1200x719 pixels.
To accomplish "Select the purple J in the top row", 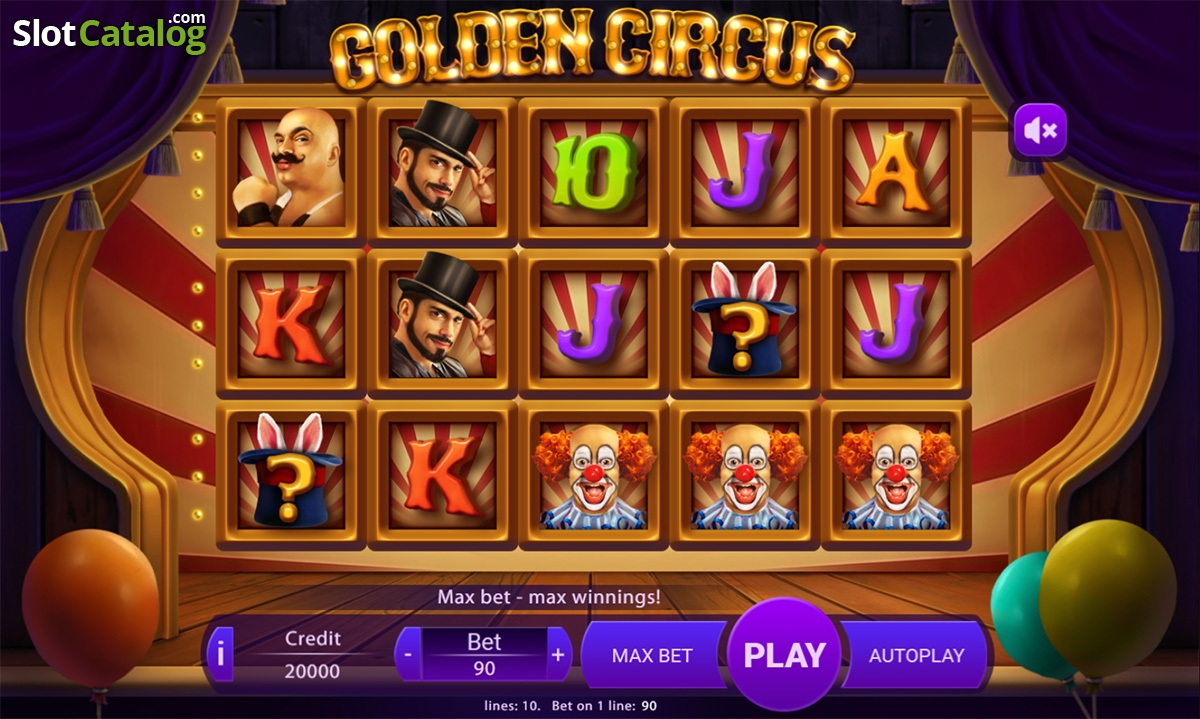I will (744, 171).
